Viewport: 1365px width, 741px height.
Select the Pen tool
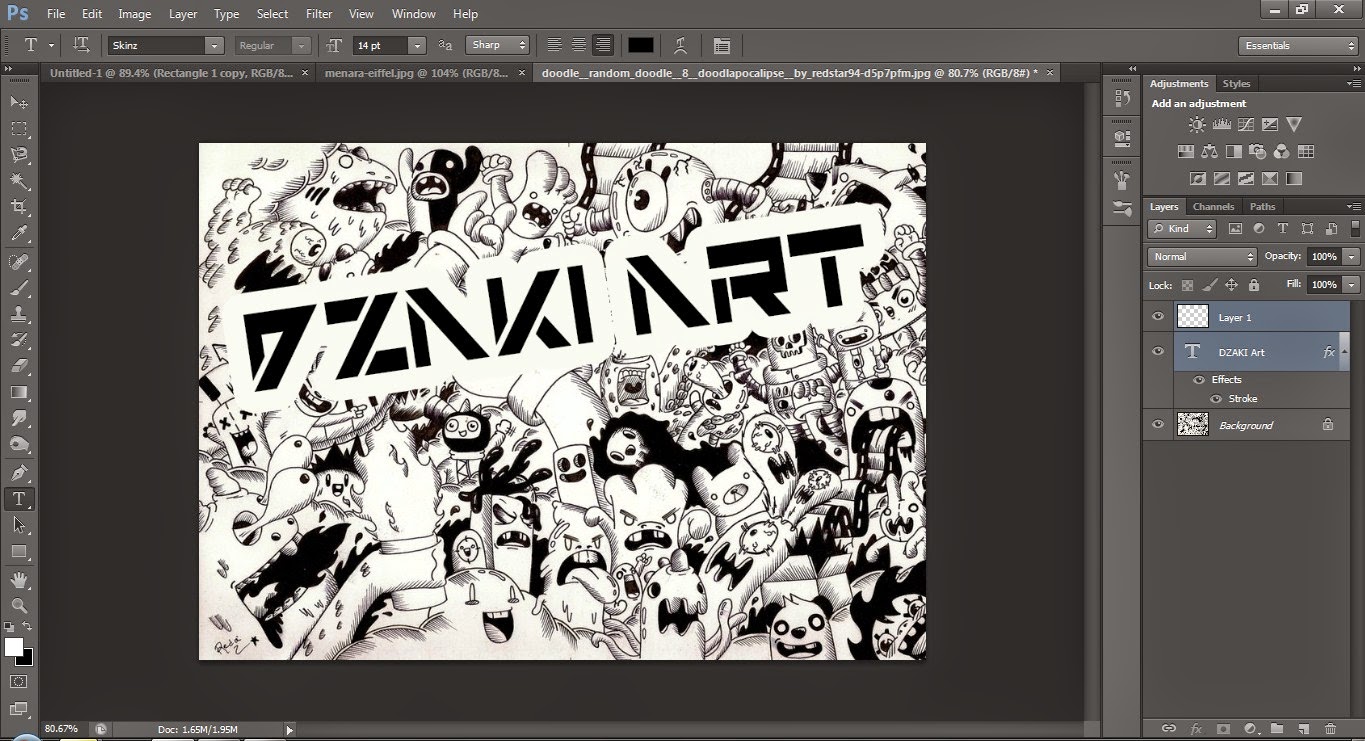point(19,472)
